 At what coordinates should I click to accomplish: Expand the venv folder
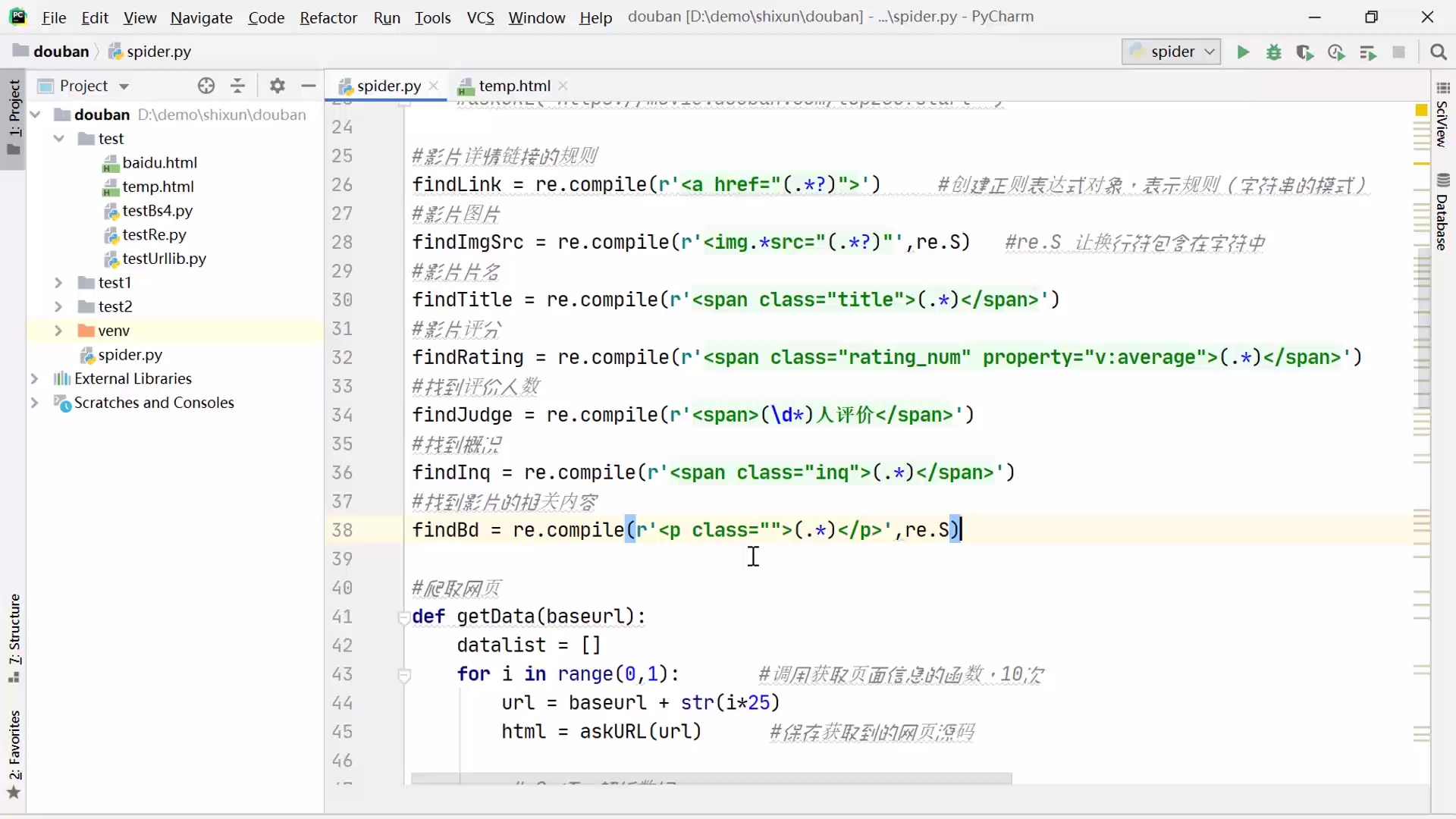(58, 331)
